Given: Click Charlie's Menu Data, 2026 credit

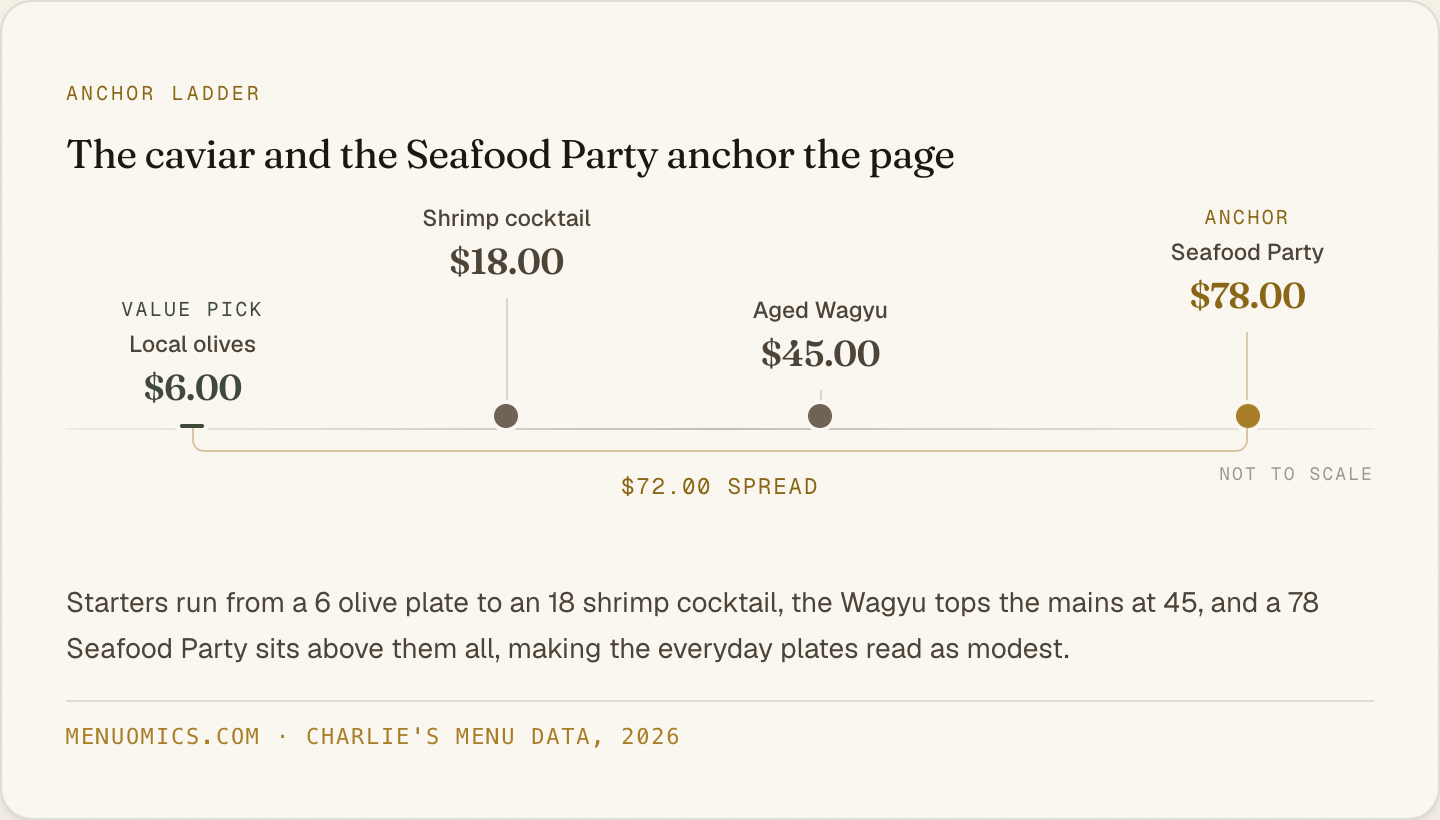Looking at the screenshot, I should coord(493,737).
